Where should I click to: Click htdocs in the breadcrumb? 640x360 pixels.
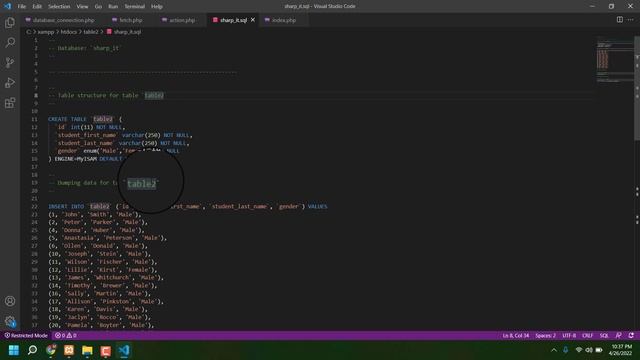(69, 32)
